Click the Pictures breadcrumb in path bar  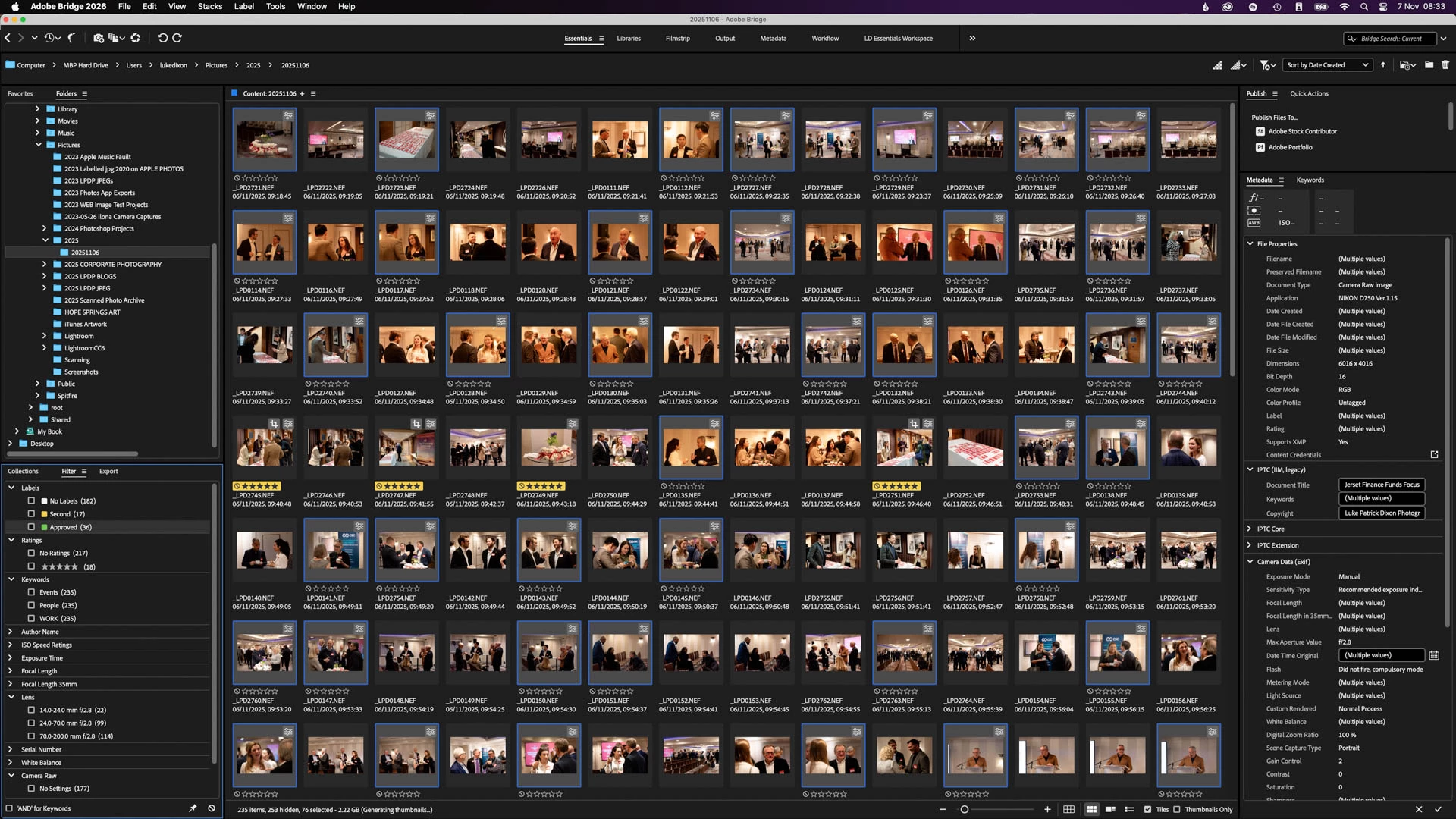tap(216, 65)
